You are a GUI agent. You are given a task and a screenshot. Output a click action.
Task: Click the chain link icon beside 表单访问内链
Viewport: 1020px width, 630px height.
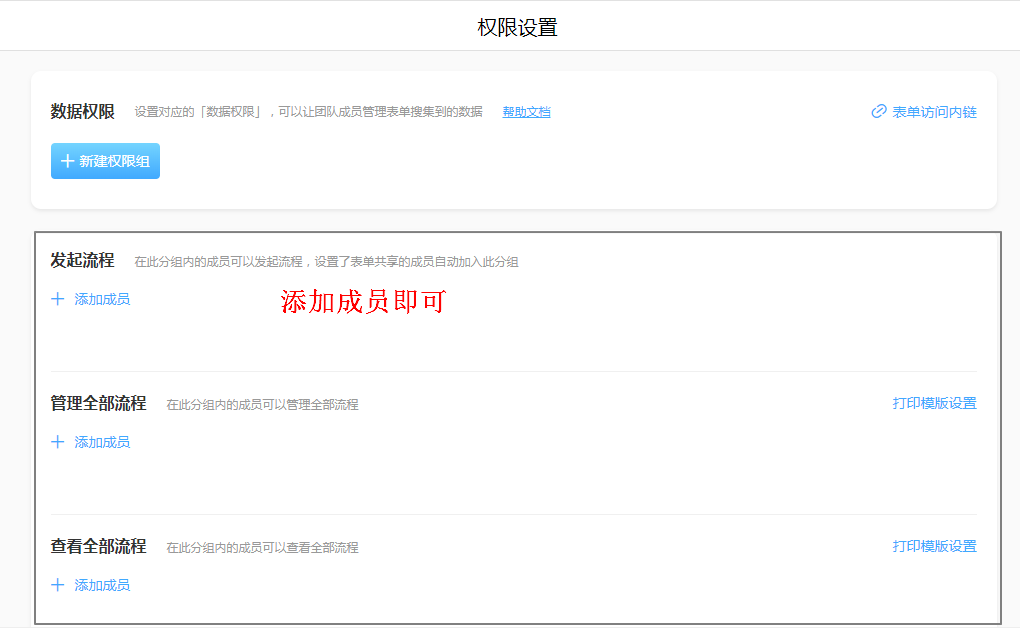point(879,112)
